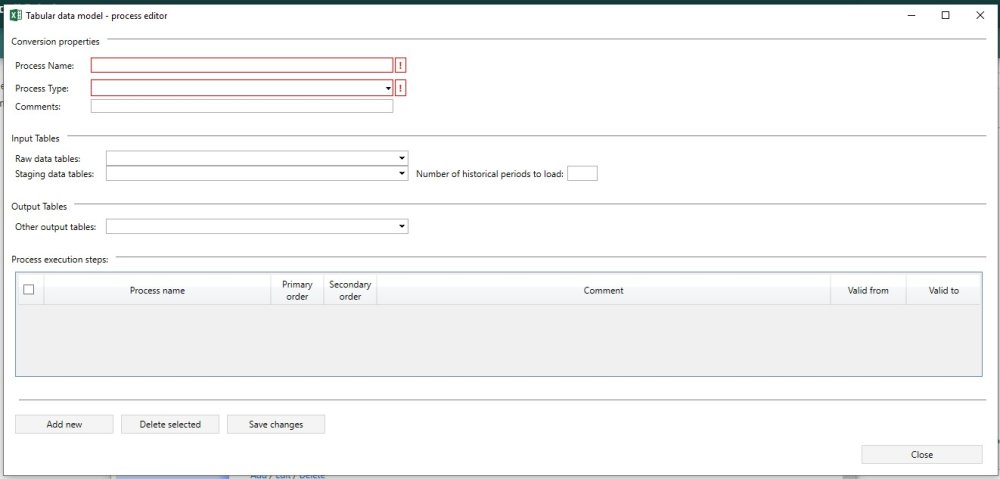Open the Process Type dropdown

pyautogui.click(x=388, y=88)
